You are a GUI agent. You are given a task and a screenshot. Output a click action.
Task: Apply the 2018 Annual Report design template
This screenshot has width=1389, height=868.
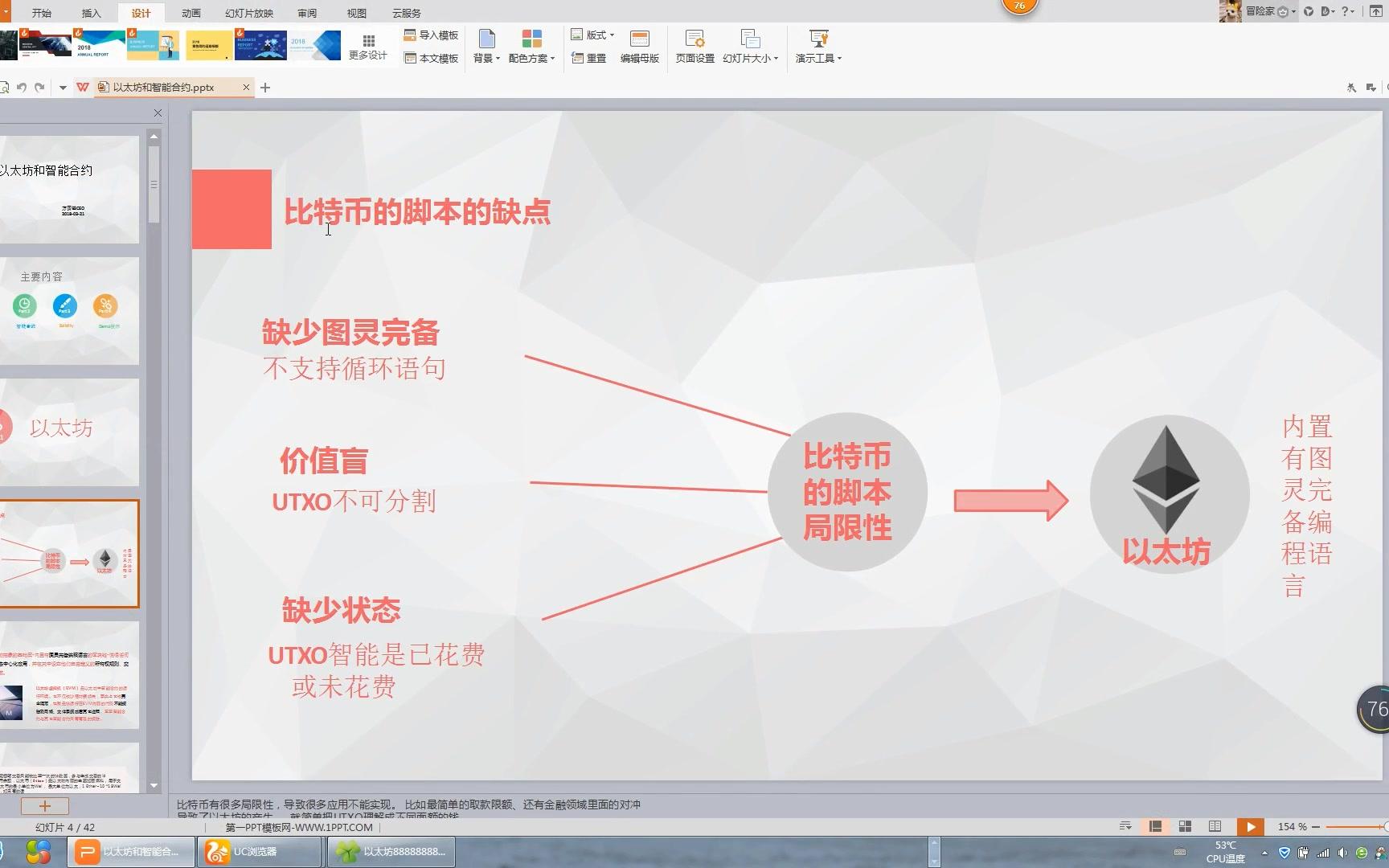tap(98, 45)
